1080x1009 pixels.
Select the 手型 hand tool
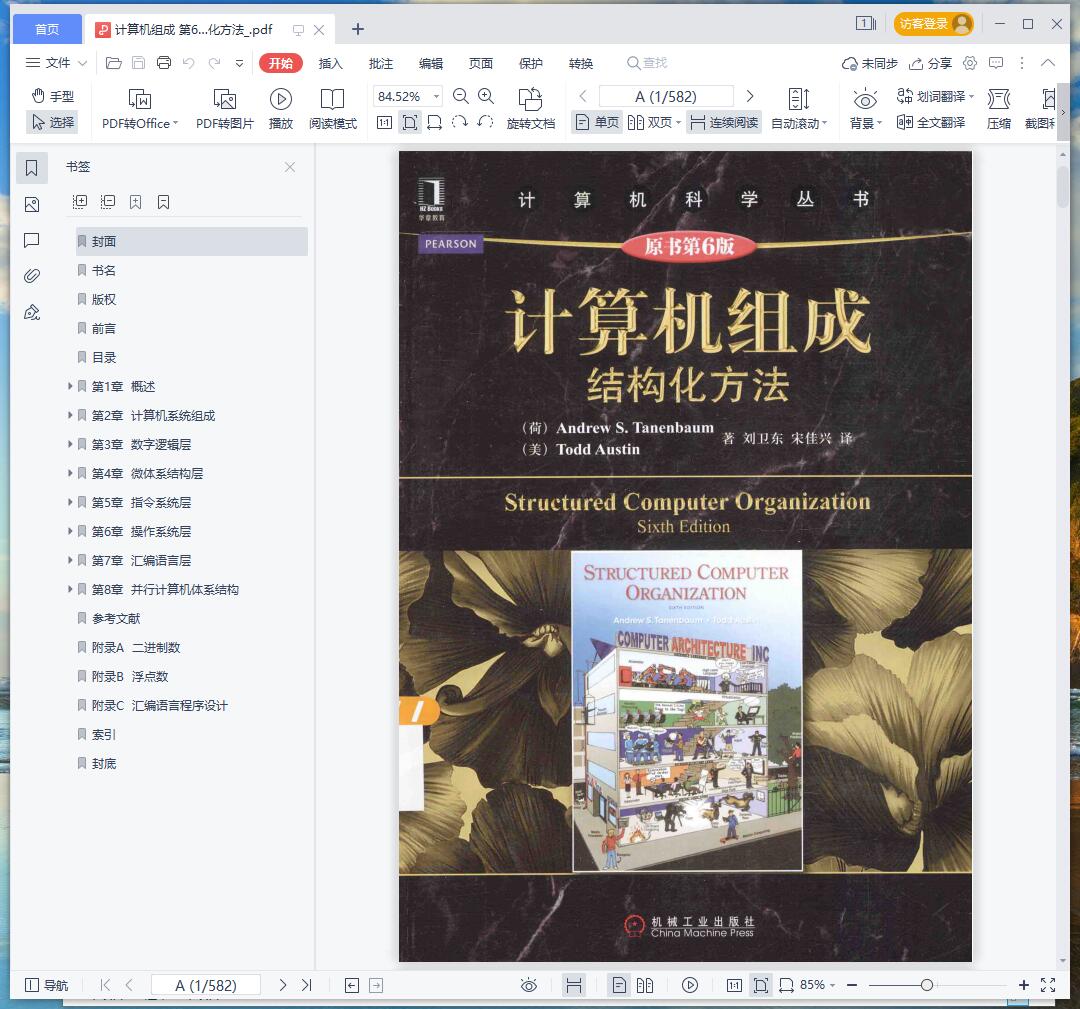(x=53, y=96)
